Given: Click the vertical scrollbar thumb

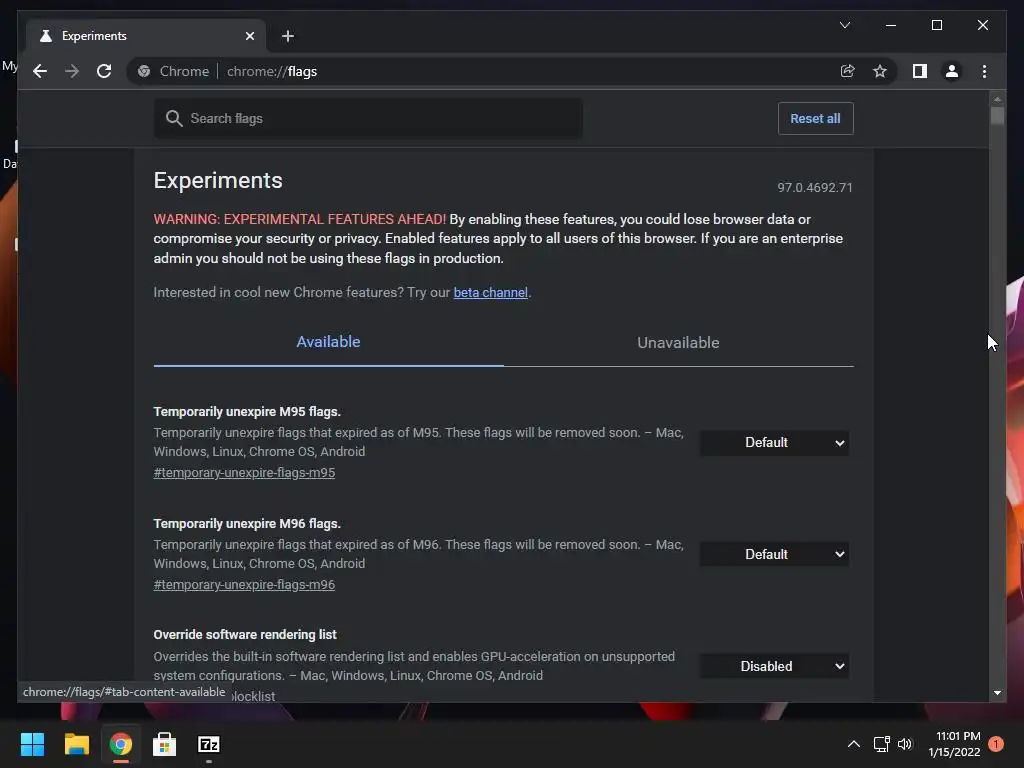Looking at the screenshot, I should click(x=997, y=116).
